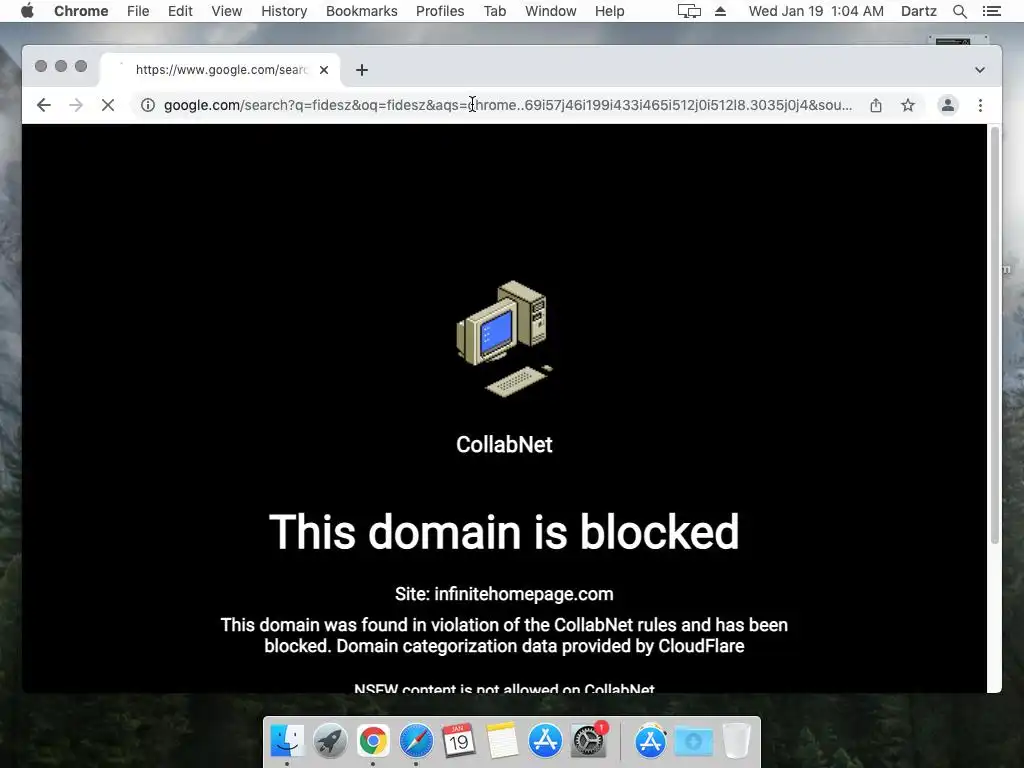This screenshot has width=1024, height=768.
Task: Open the Bookmarks menu
Action: click(x=361, y=11)
